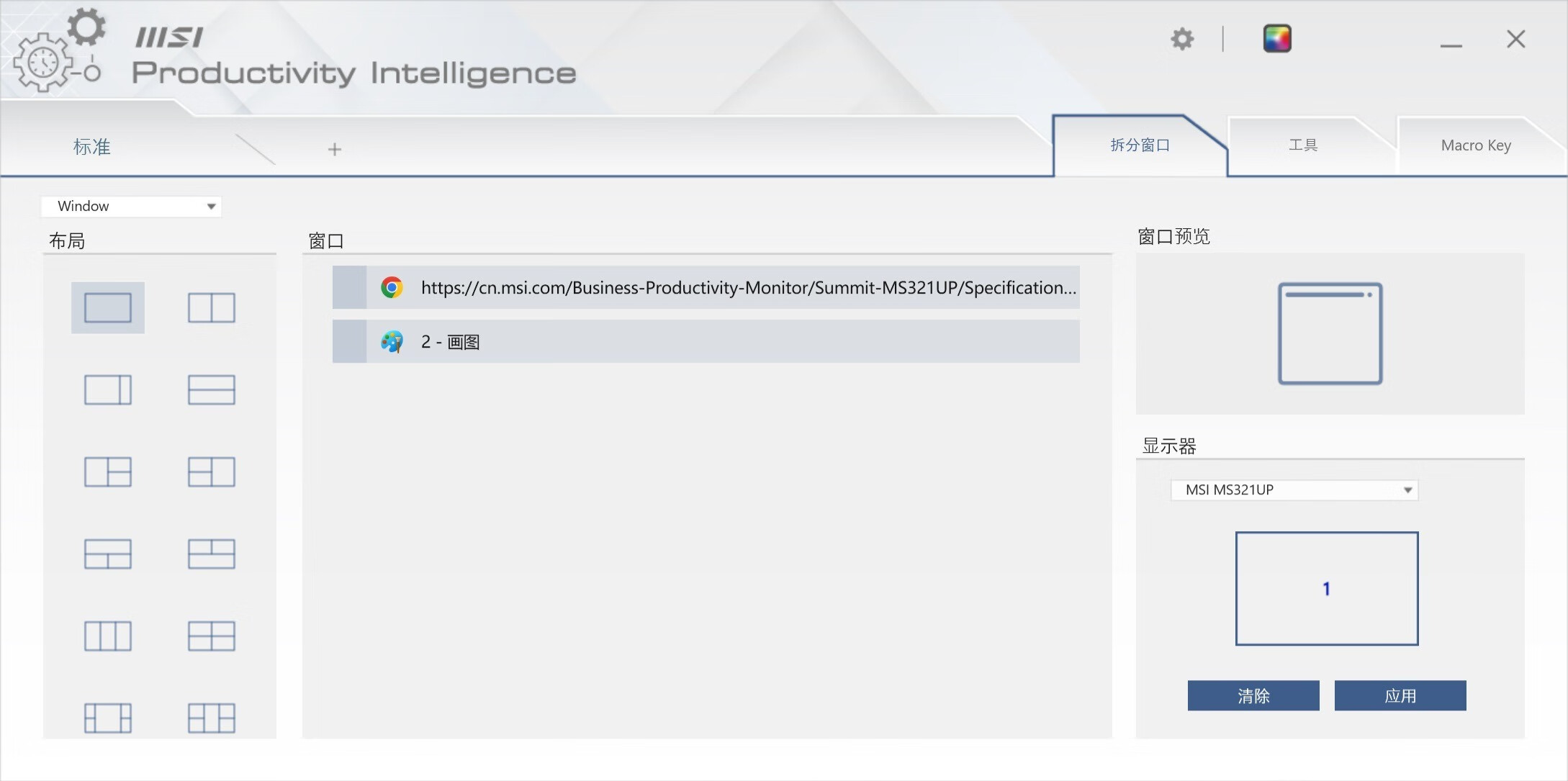Switch to the 工具 tab
This screenshot has width=1568, height=781.
[1303, 145]
